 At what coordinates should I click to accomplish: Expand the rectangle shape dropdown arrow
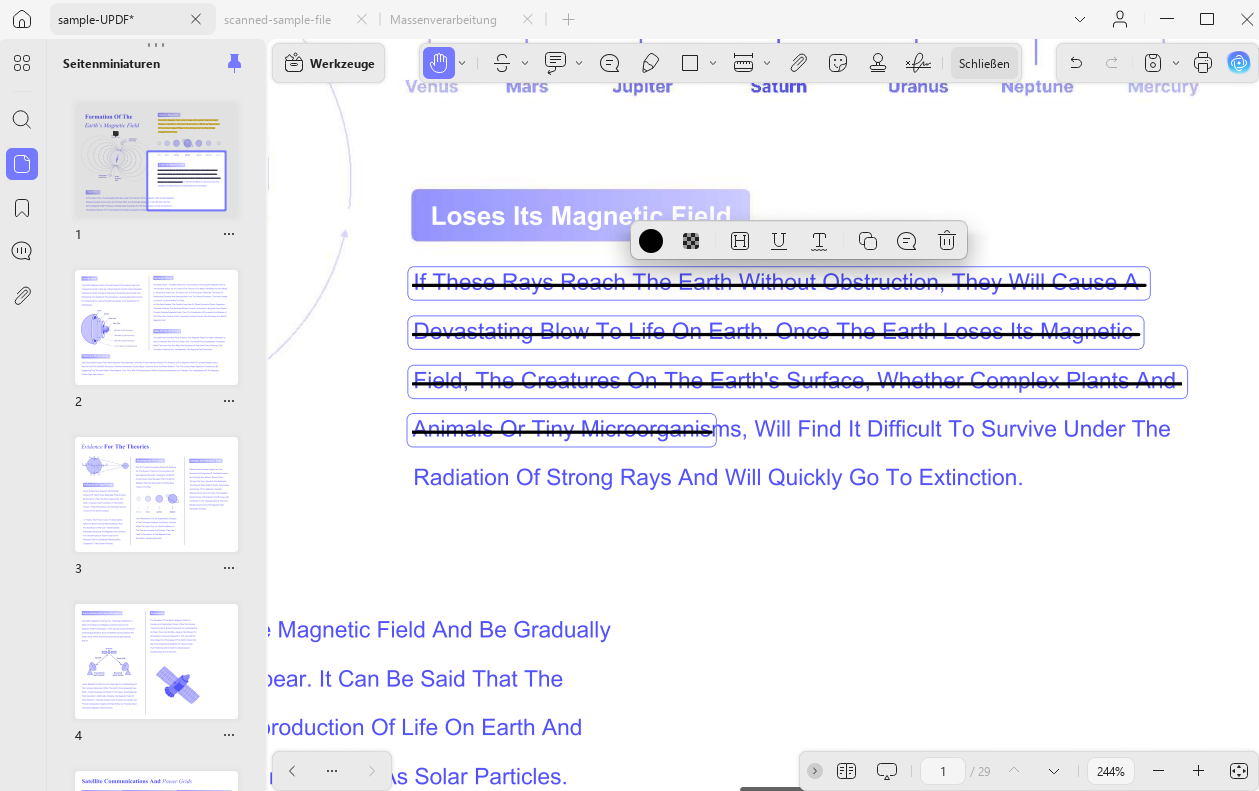713,63
